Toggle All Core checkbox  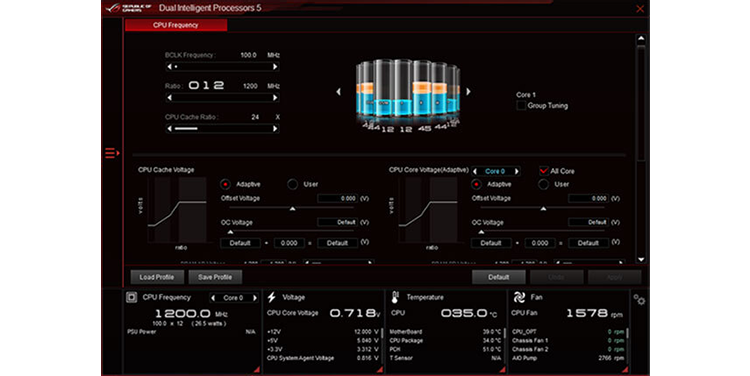click(544, 171)
